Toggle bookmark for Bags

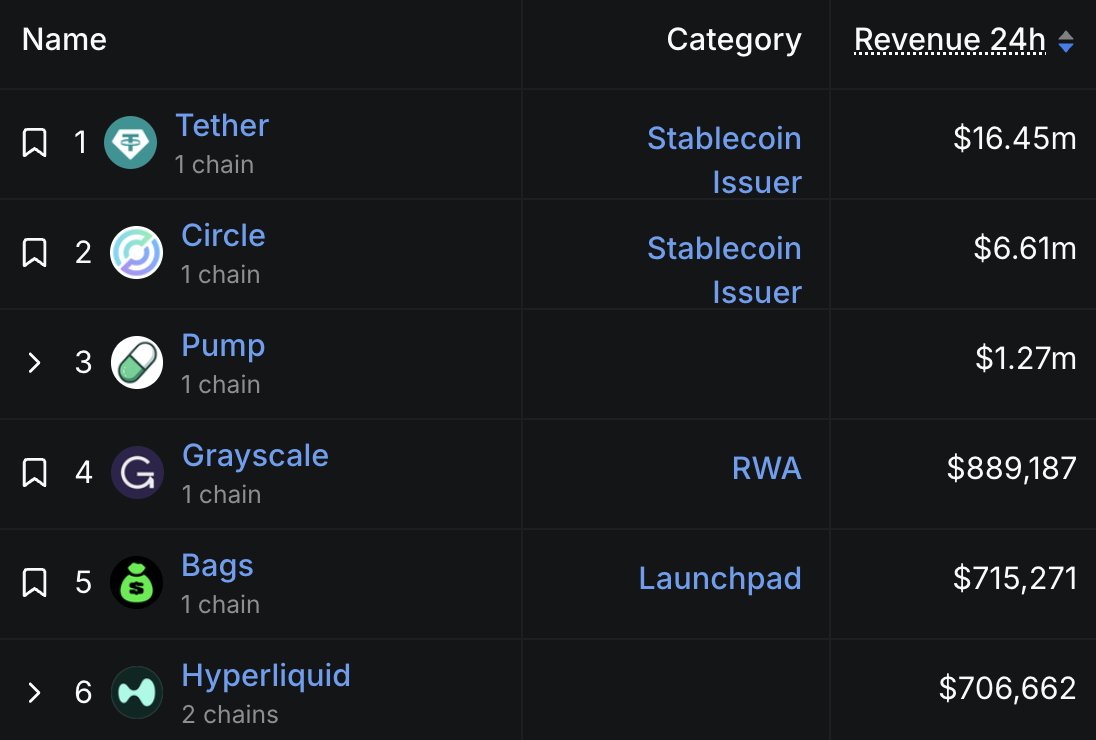[x=35, y=582]
